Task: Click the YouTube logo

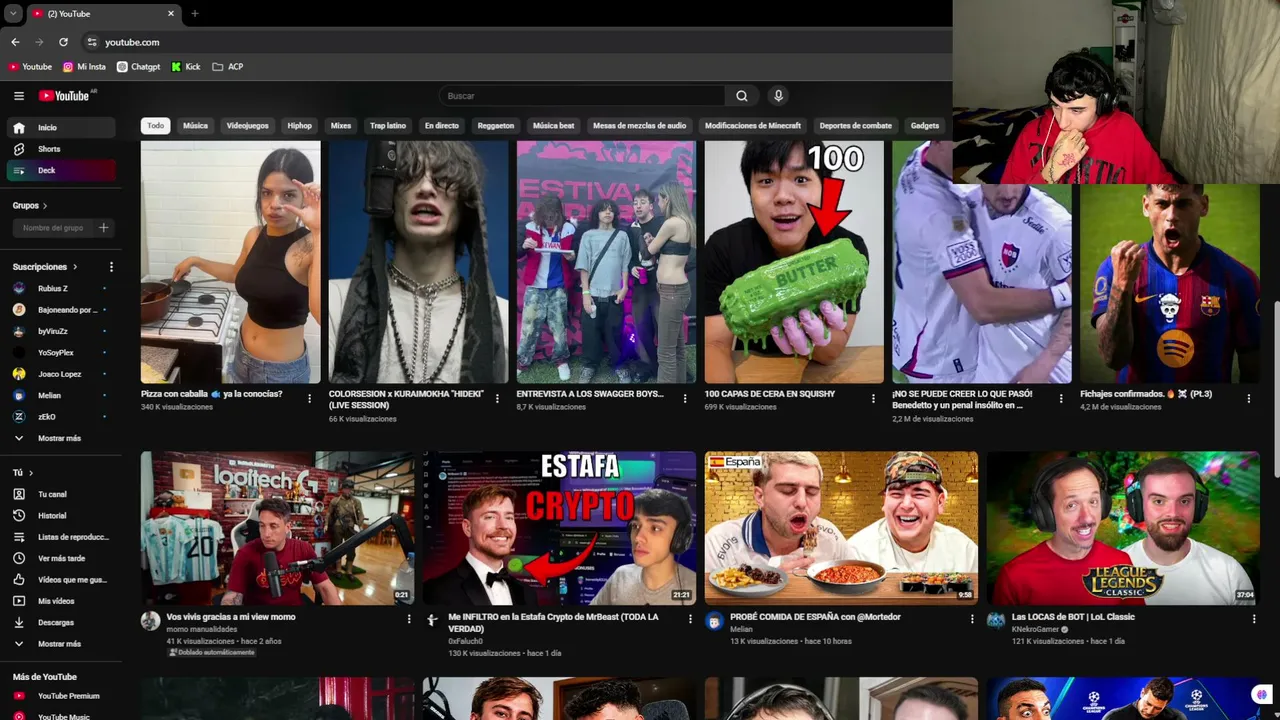Action: (66, 96)
